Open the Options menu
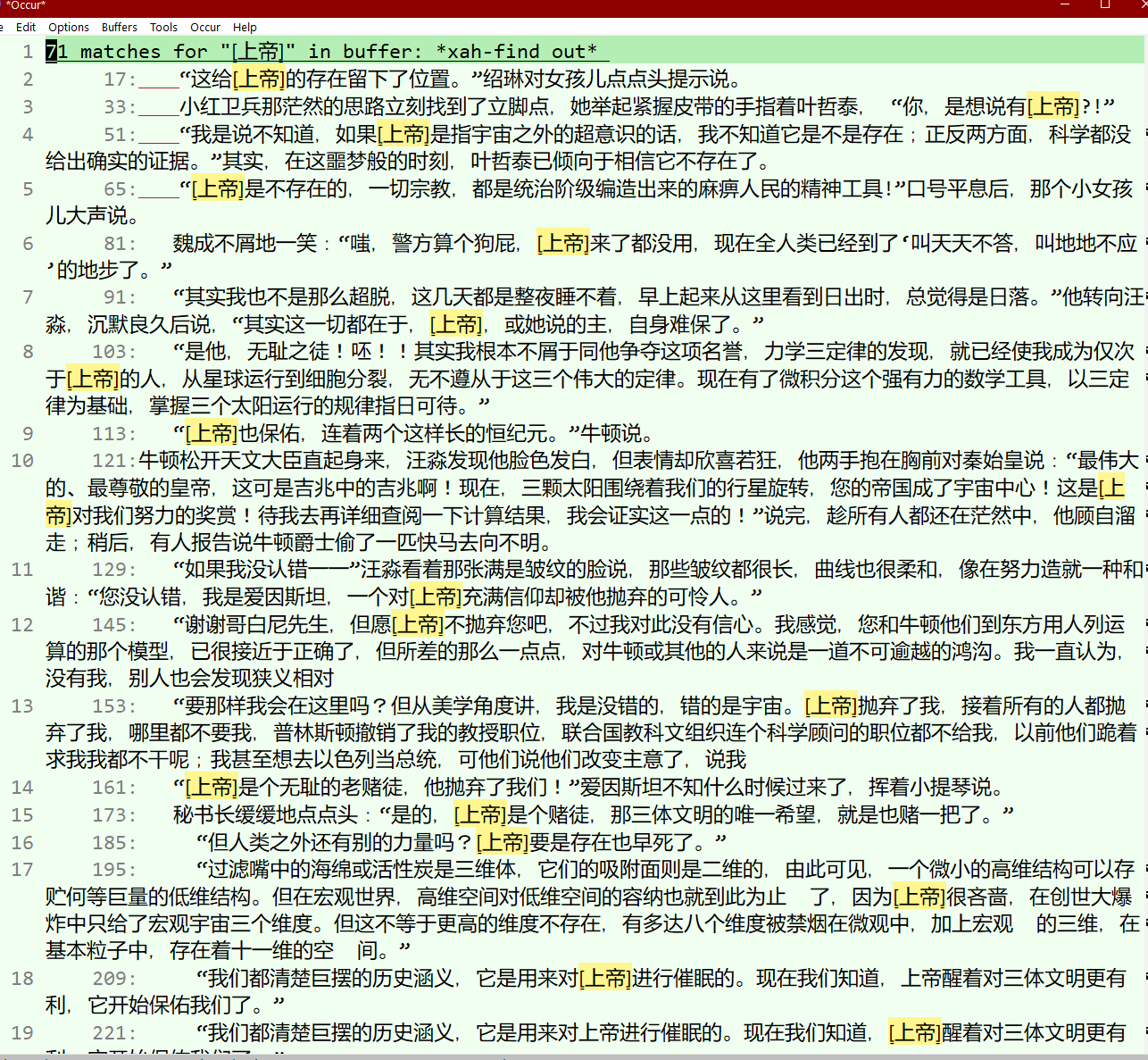 69,27
